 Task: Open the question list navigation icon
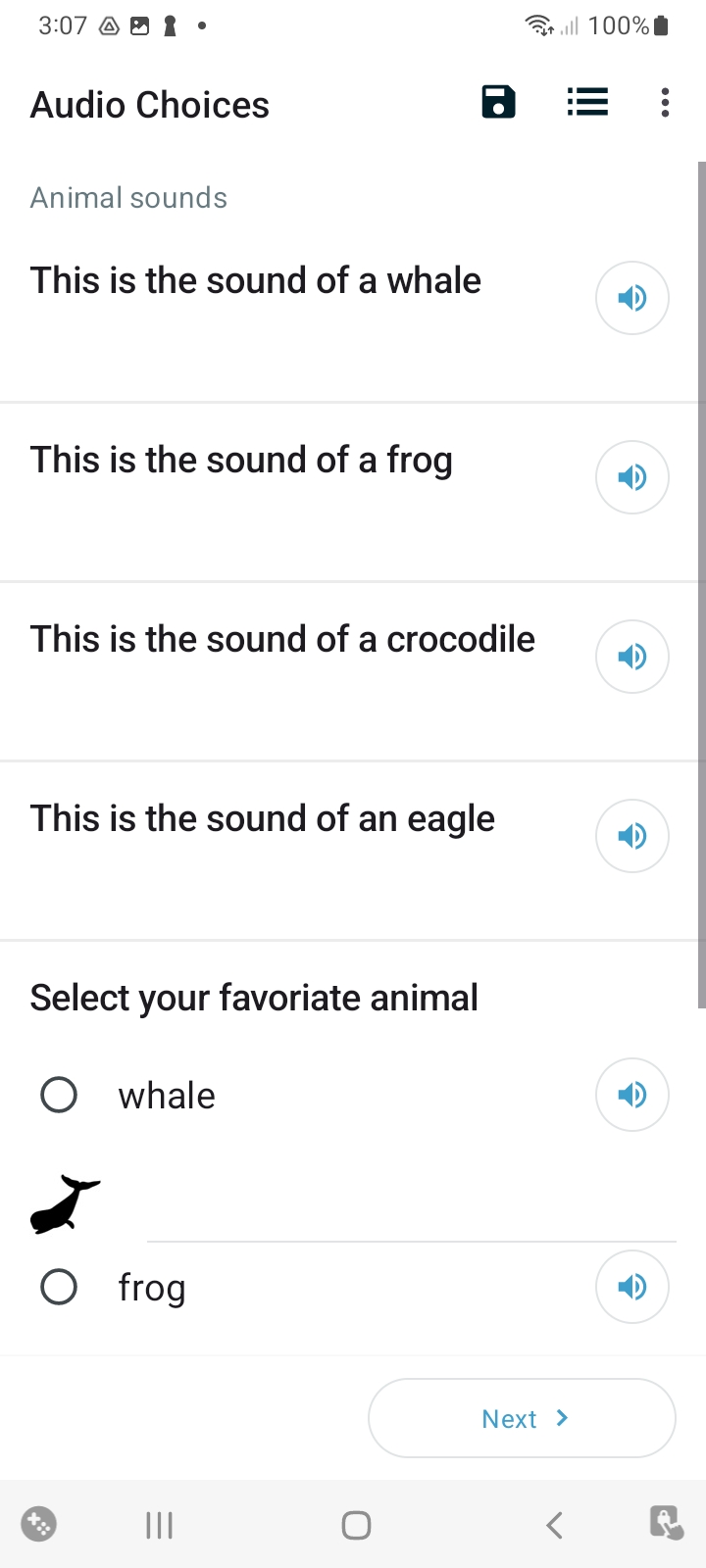pyautogui.click(x=587, y=102)
